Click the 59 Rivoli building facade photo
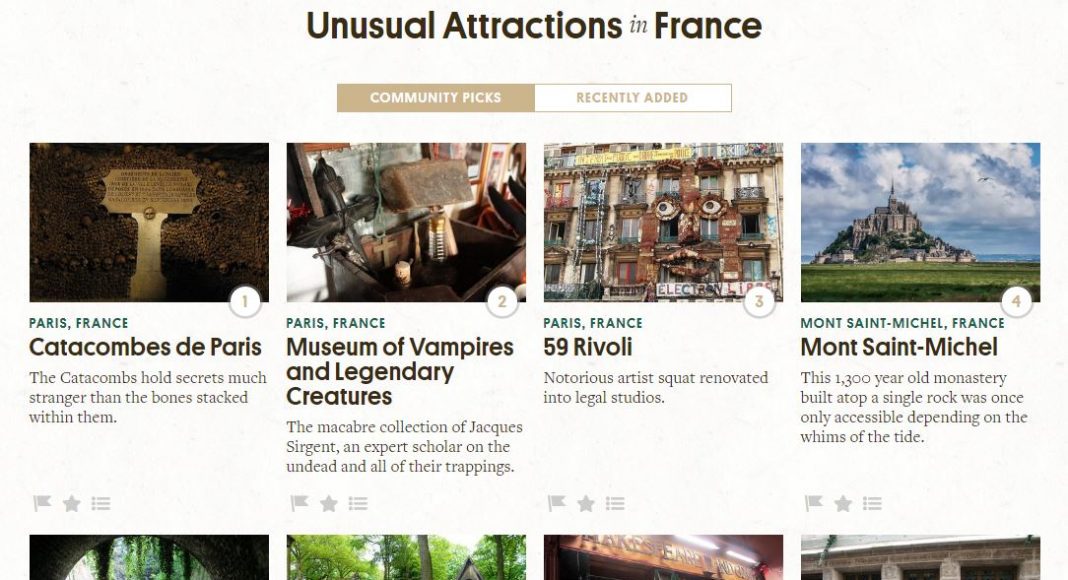Screen dimensions: 1068x580 pos(663,222)
